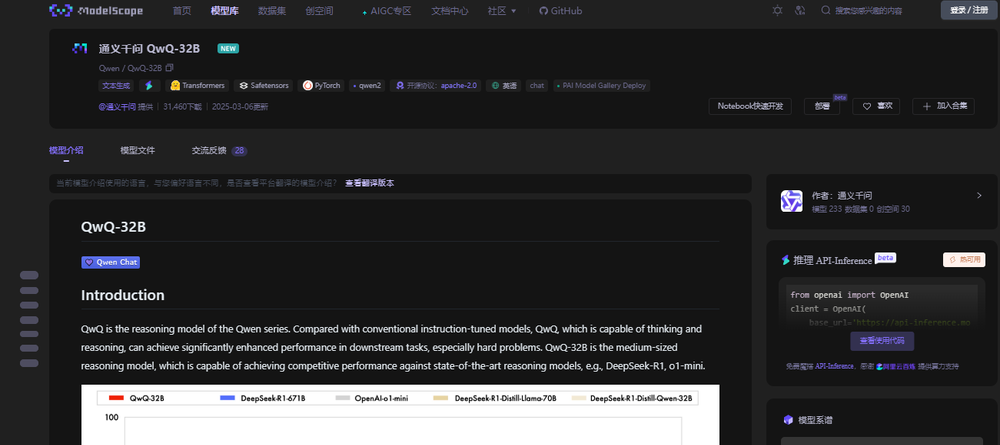Open the ModelScope logo home link
This screenshot has height=445, width=1000.
click(96, 10)
